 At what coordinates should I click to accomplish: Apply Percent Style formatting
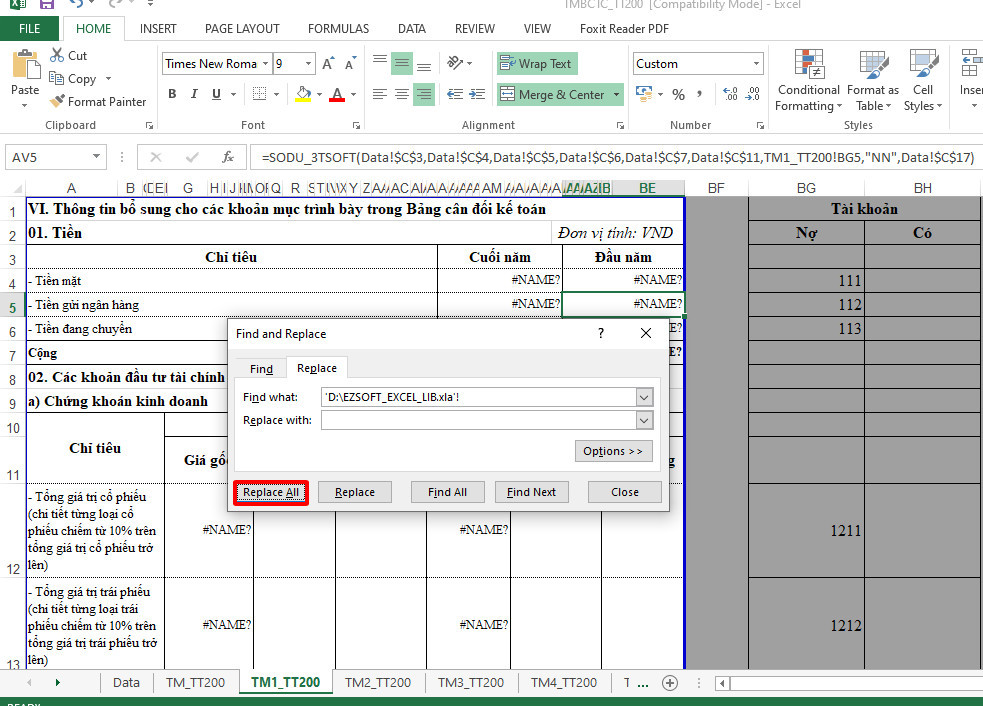678,94
